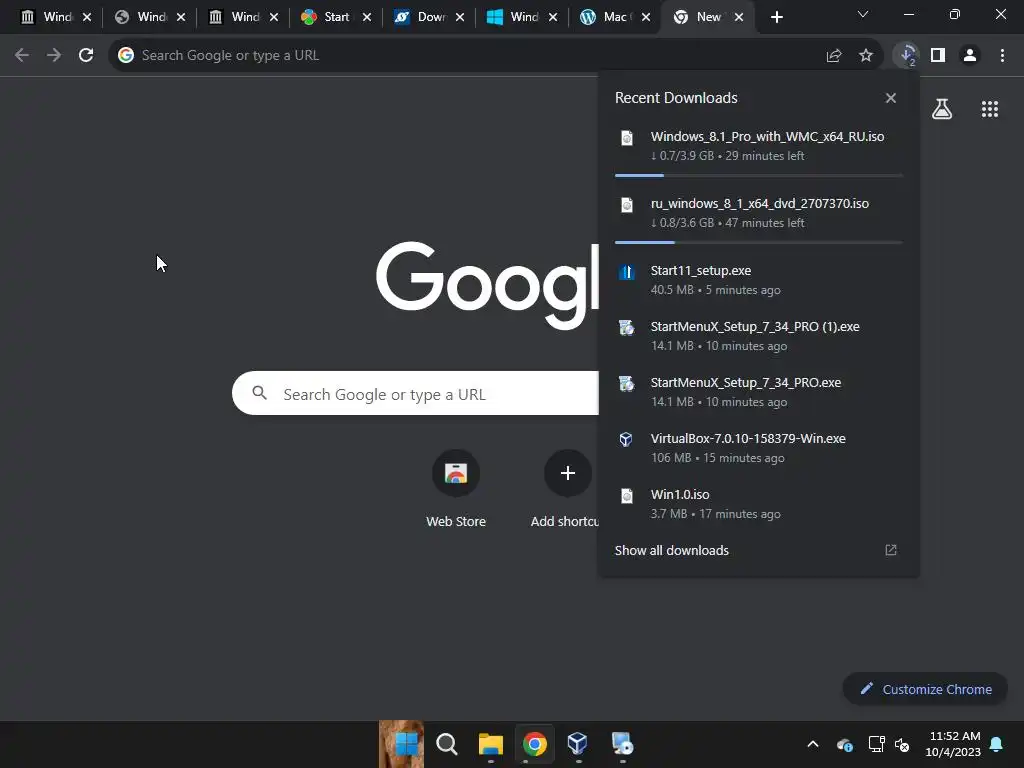This screenshot has width=1024, height=768.
Task: Click the Chrome taskbar icon
Action: (534, 744)
